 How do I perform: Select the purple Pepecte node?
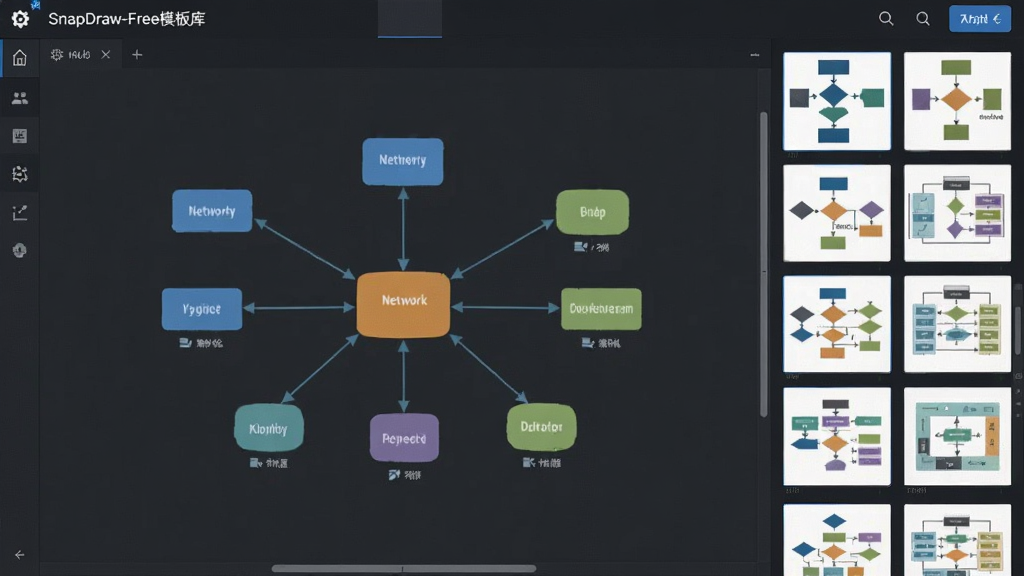(x=404, y=438)
